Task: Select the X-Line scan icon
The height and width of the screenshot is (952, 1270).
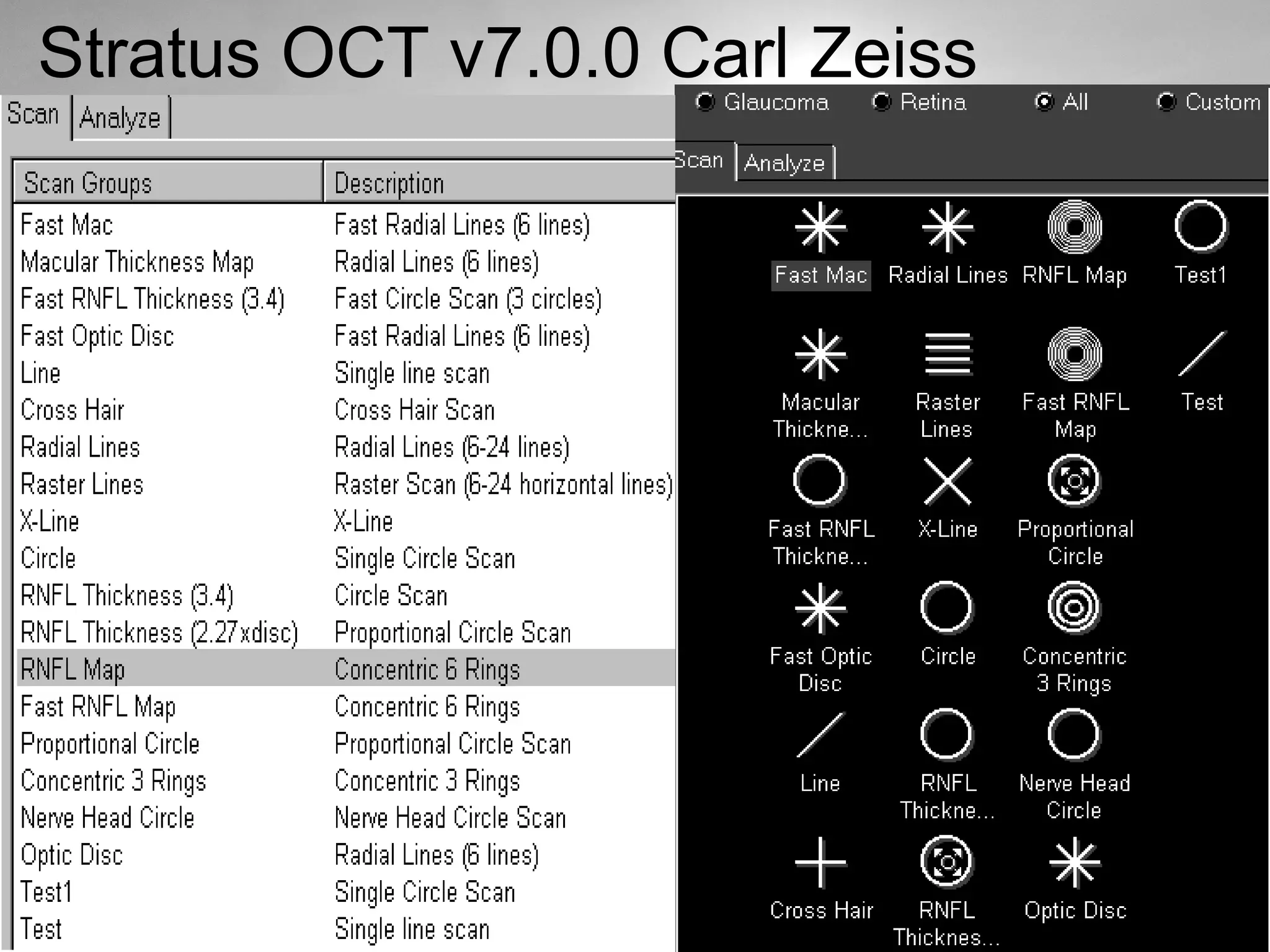Action: [948, 482]
